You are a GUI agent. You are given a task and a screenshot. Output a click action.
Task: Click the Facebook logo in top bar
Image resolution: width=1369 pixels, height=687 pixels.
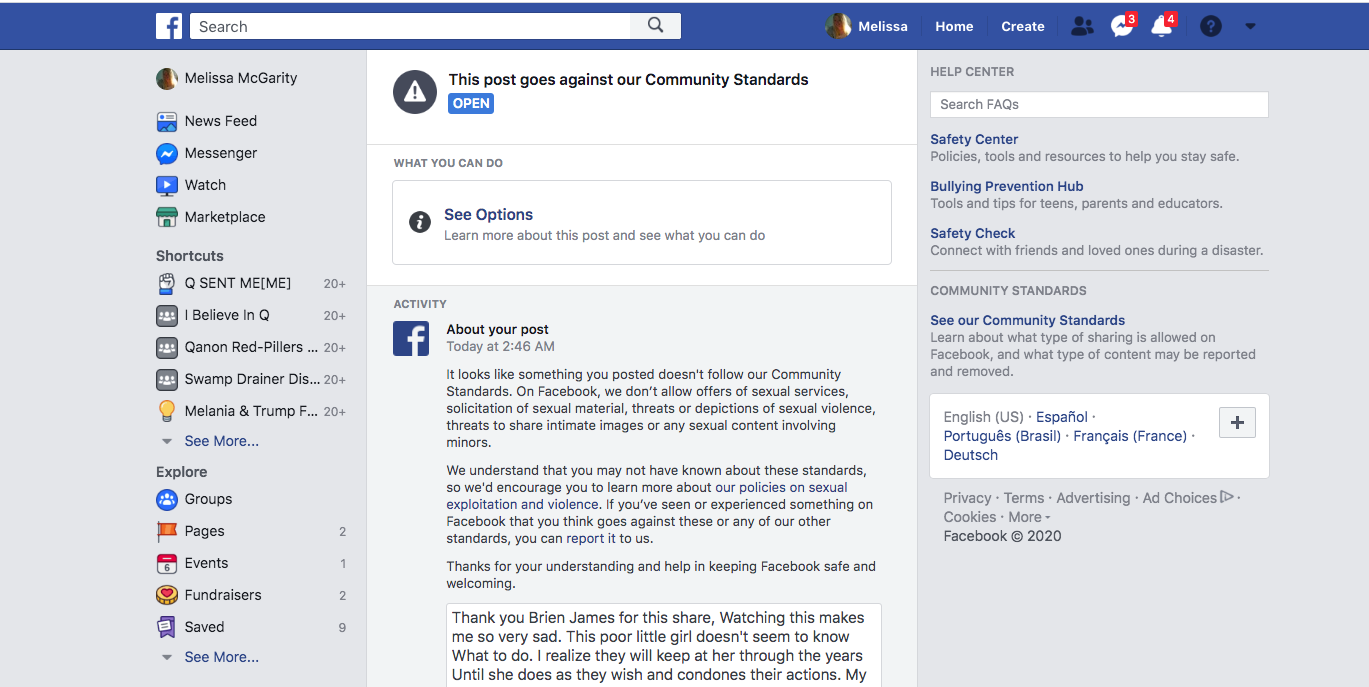coord(169,26)
